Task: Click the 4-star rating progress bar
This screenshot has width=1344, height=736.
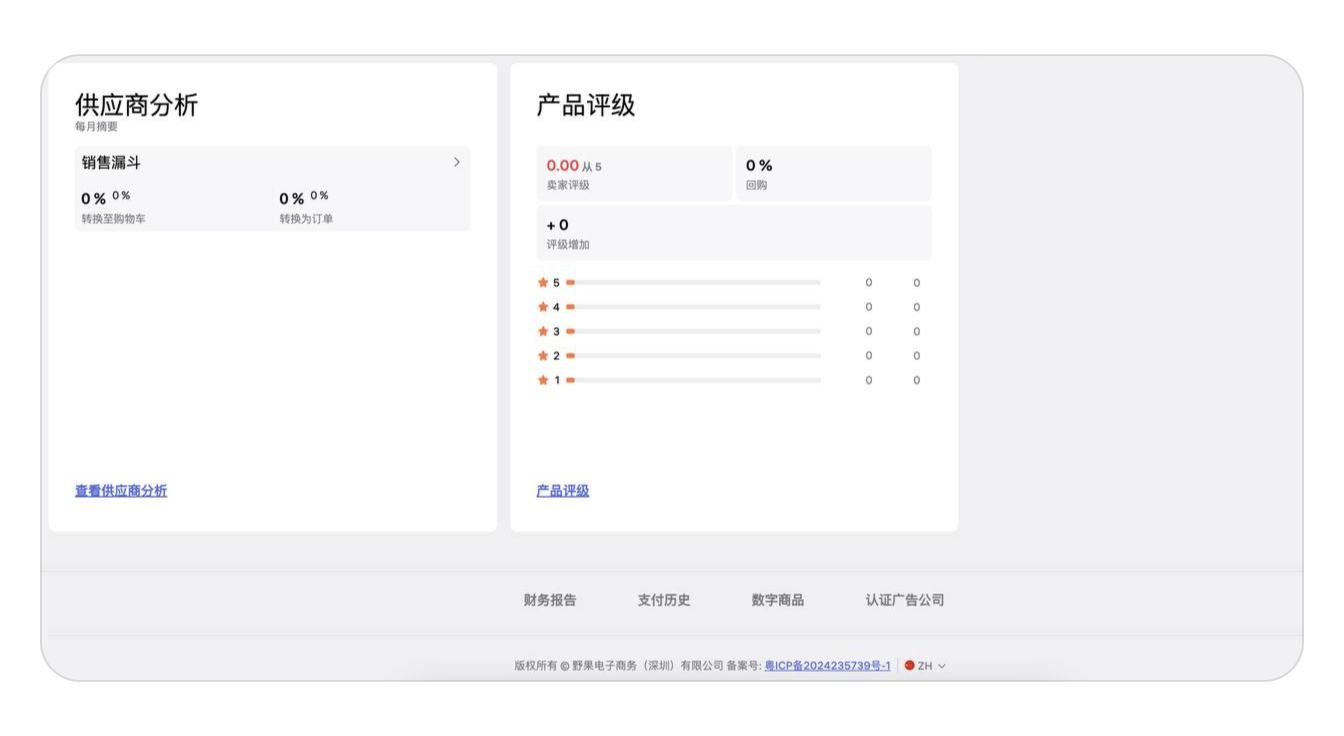Action: pos(693,307)
